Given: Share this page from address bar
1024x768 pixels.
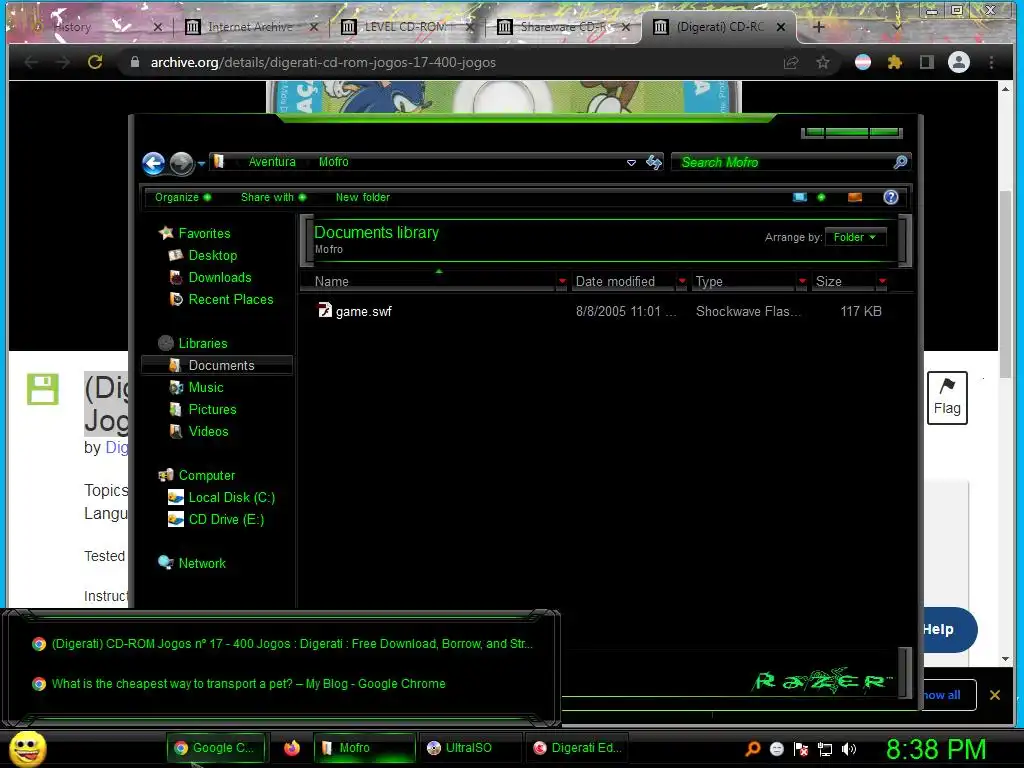Looking at the screenshot, I should 791,62.
